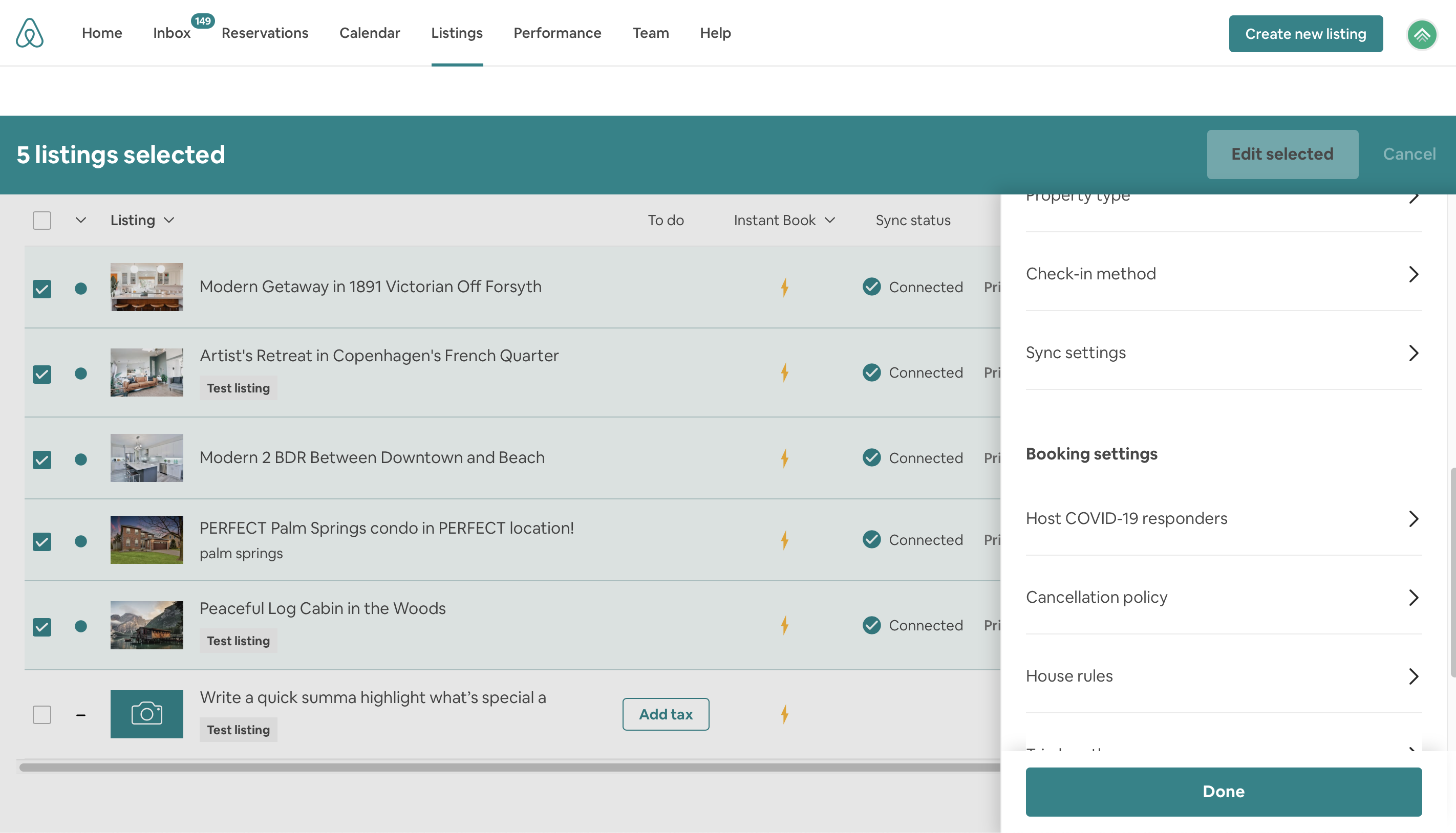Click the Done button
The image size is (1456, 833).
(1224, 791)
